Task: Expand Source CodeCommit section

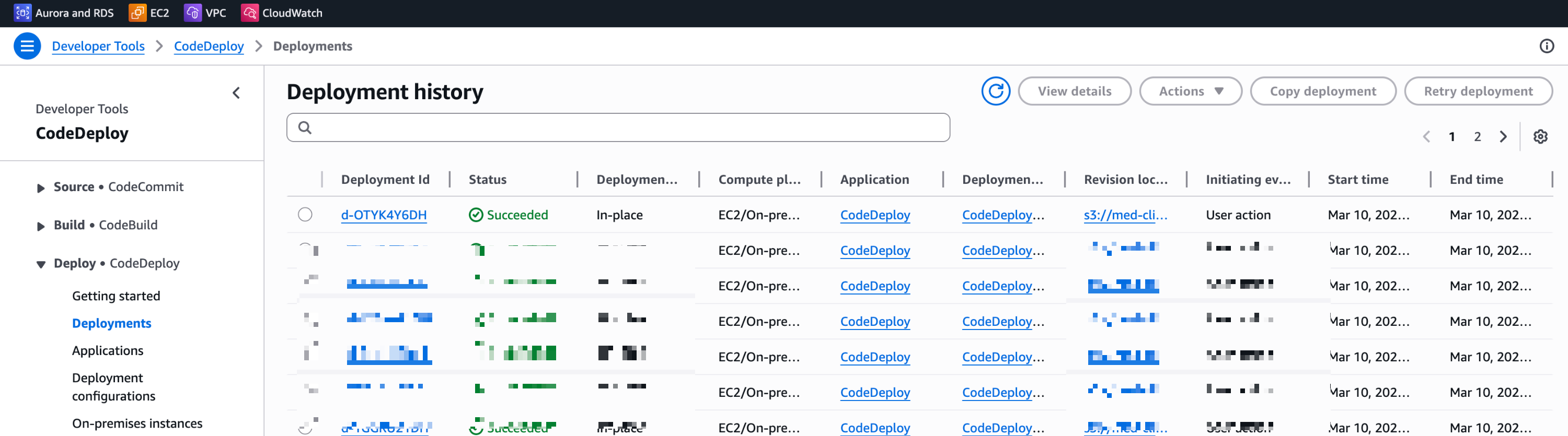Action: click(40, 188)
